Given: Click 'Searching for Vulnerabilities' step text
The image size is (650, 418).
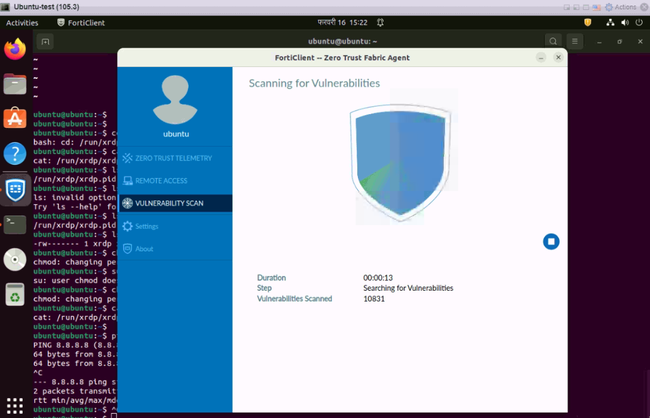Looking at the screenshot, I should point(408,288).
